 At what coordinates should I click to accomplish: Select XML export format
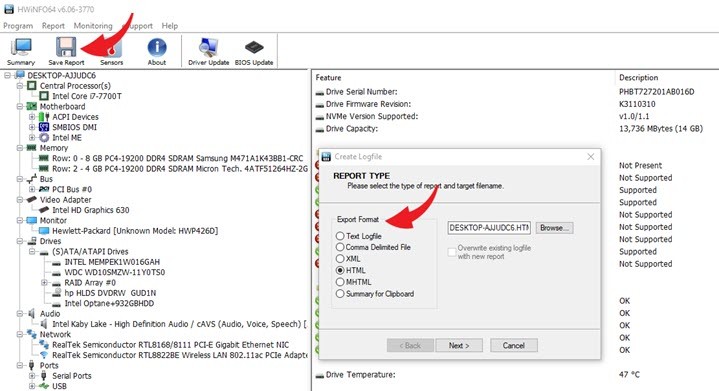point(340,259)
